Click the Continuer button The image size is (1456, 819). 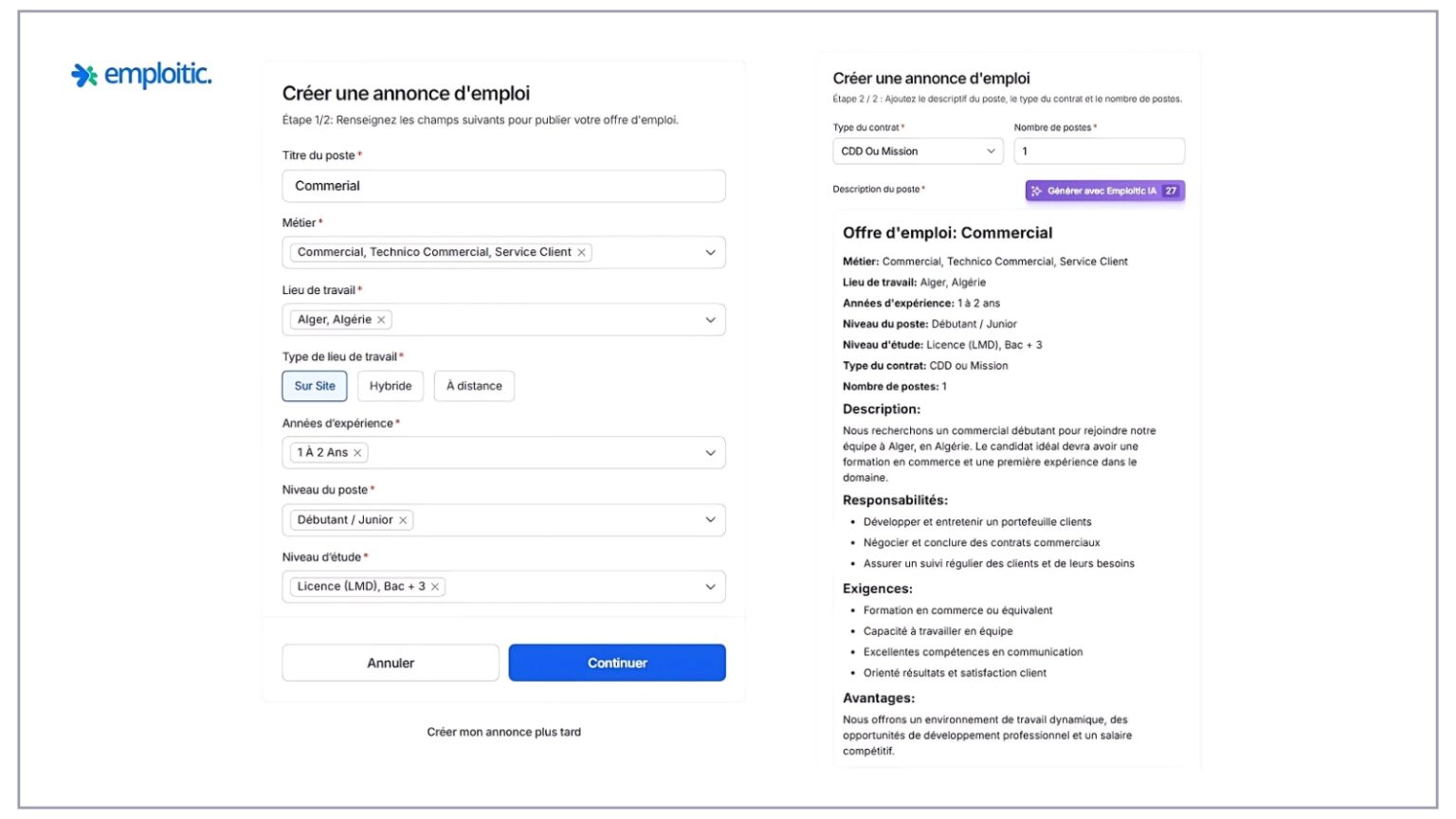pyautogui.click(x=616, y=662)
